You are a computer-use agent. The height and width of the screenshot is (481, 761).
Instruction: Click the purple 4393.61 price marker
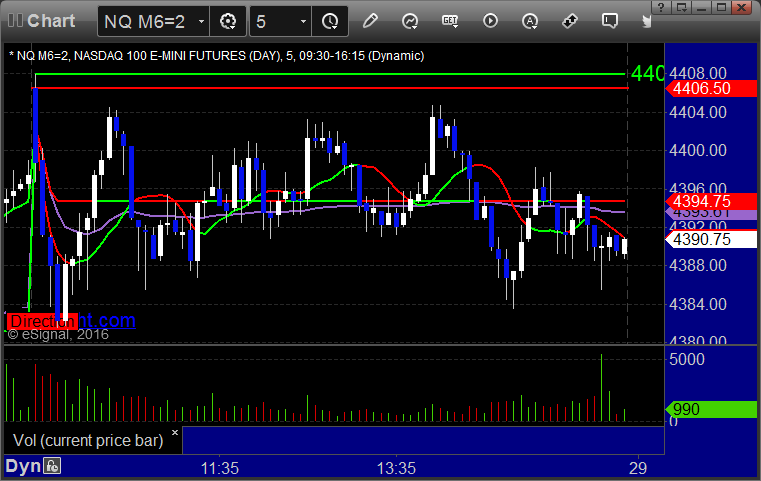click(x=711, y=214)
